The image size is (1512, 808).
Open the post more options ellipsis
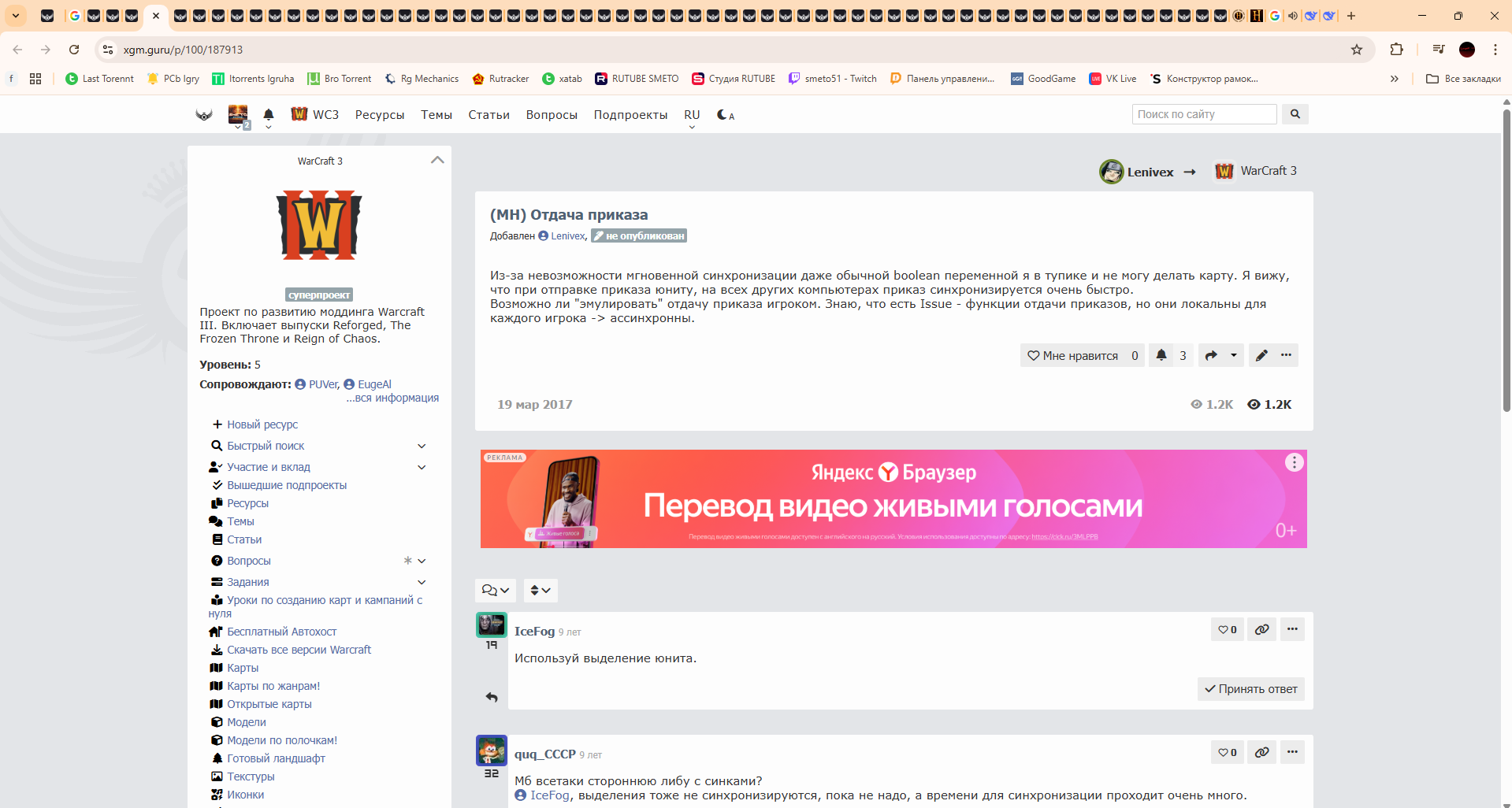[1286, 355]
